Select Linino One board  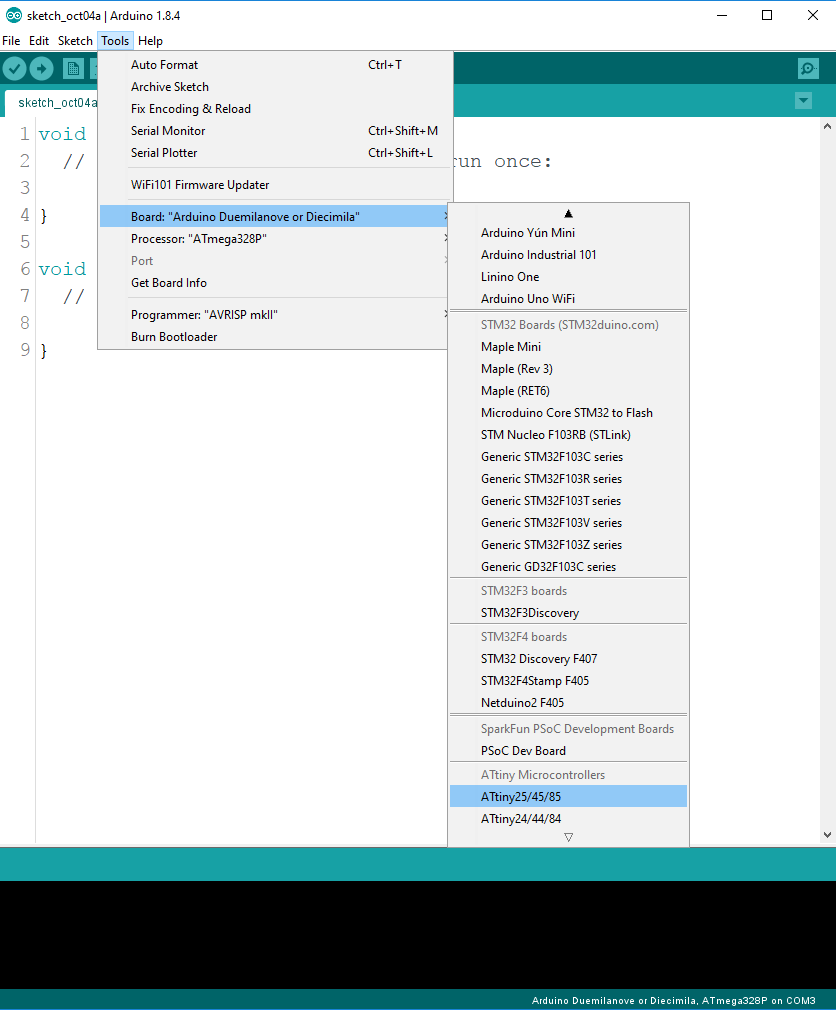(x=568, y=276)
